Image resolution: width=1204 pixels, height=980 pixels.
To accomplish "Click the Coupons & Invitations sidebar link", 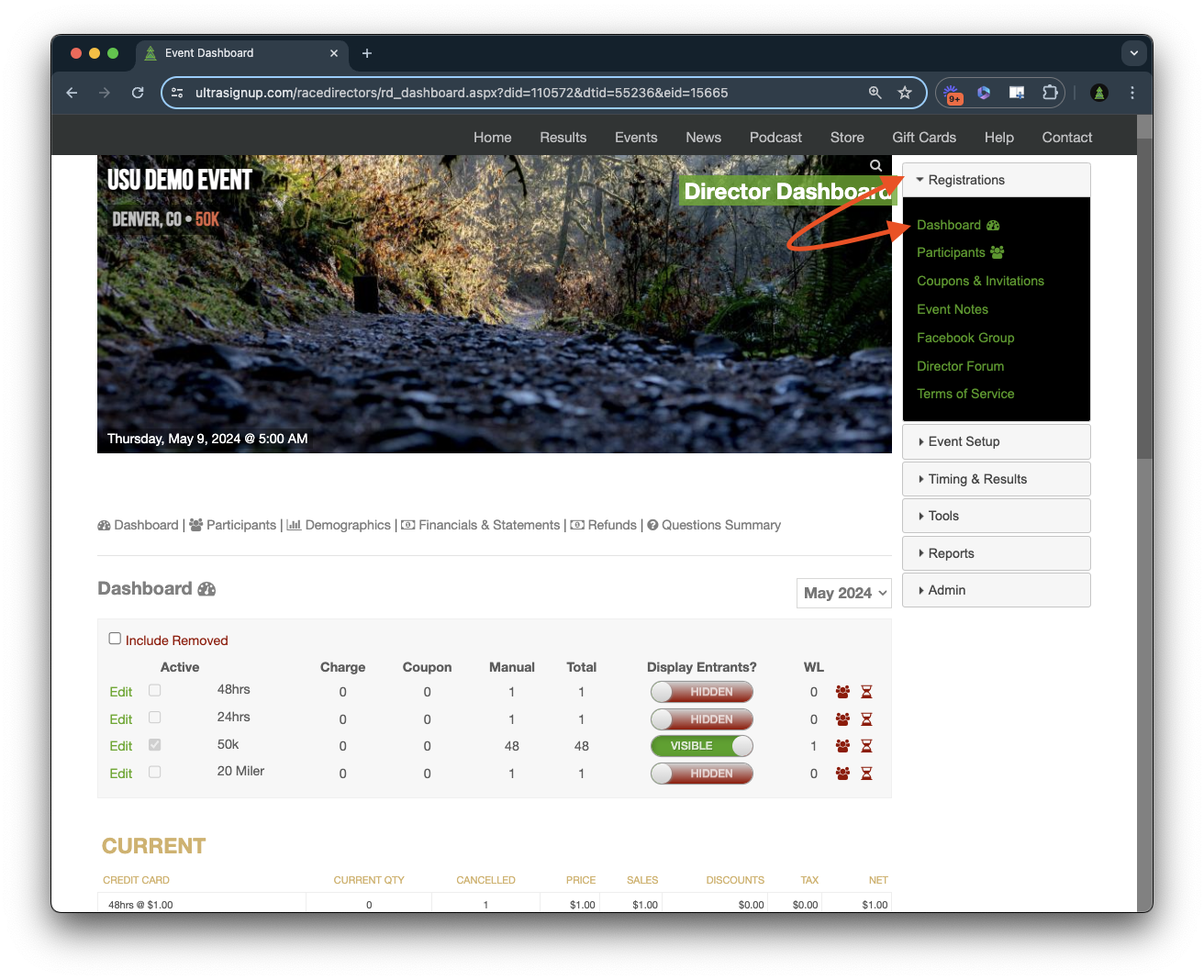I will [x=980, y=281].
